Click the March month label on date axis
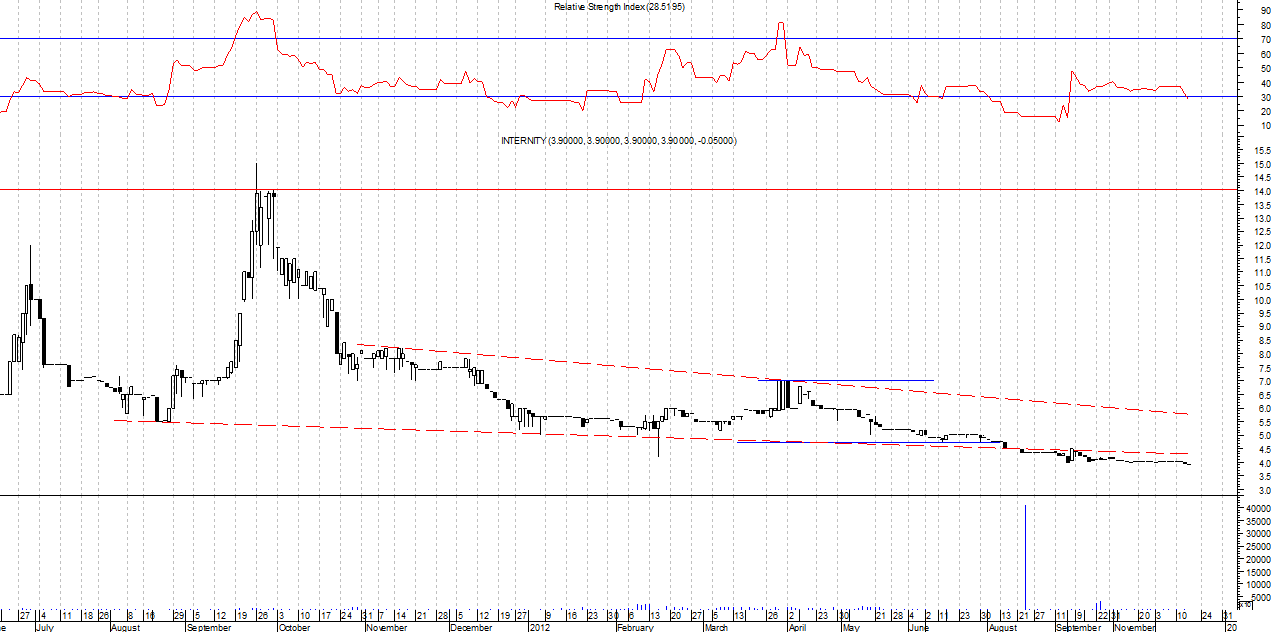1274x632 pixels. click(716, 627)
